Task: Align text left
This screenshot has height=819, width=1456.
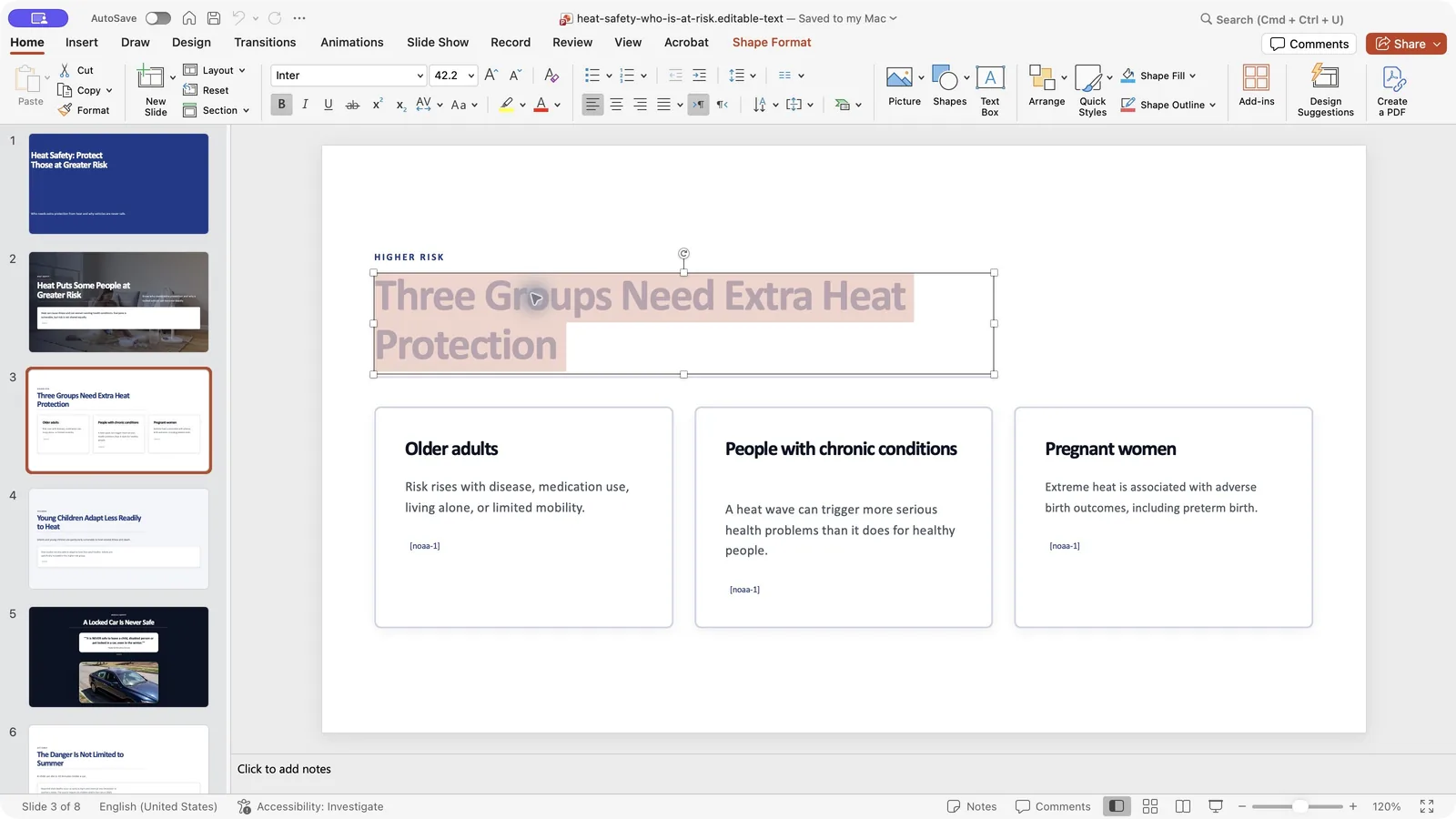Action: (592, 105)
